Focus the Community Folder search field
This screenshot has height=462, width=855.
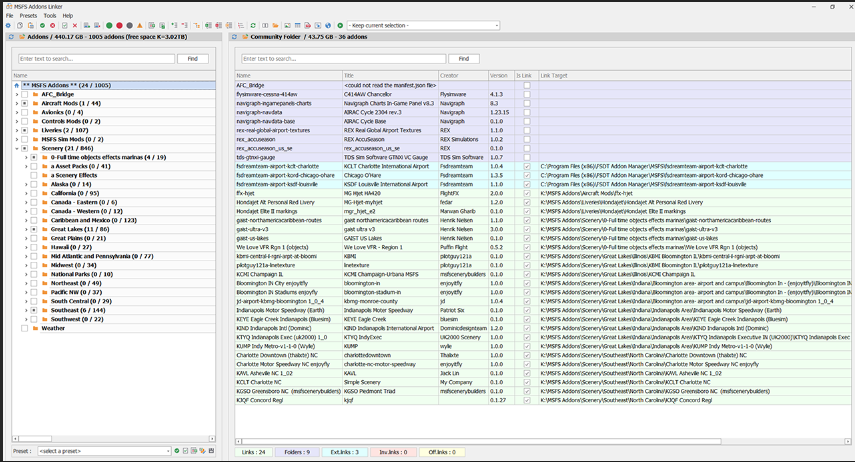(x=344, y=59)
